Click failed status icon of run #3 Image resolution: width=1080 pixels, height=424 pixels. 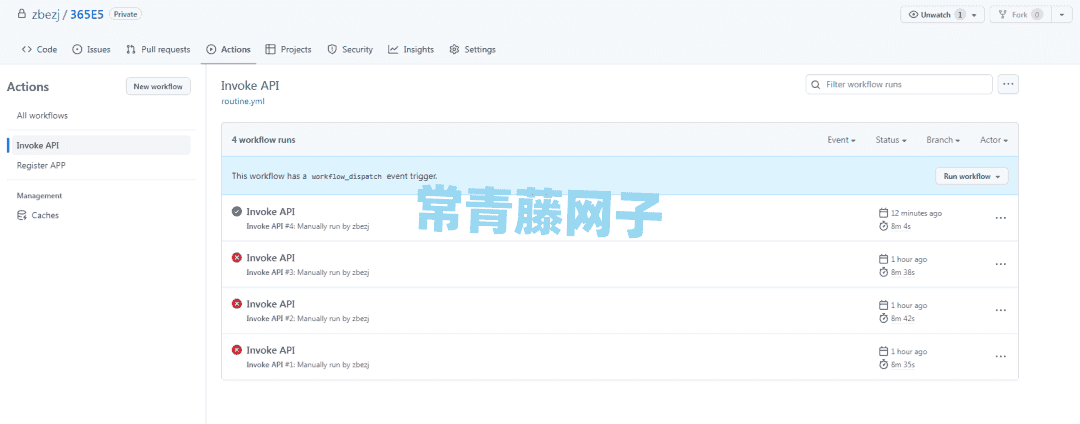click(x=237, y=257)
